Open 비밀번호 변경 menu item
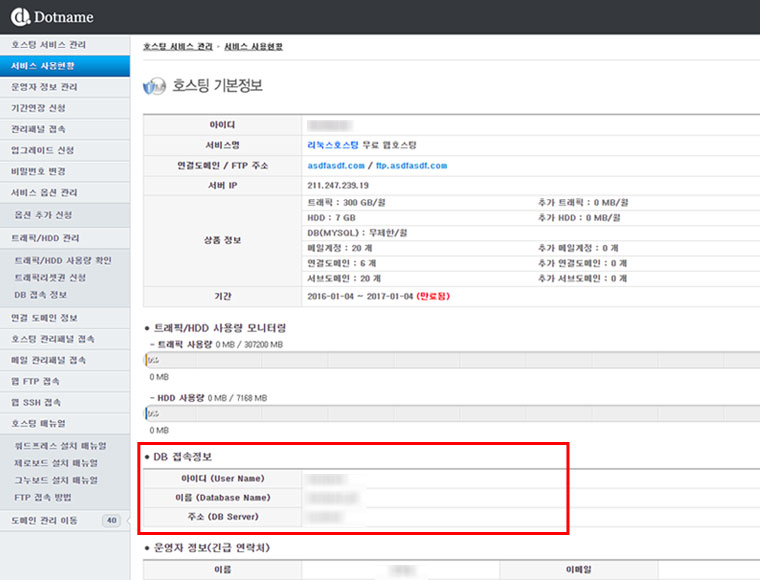The width and height of the screenshot is (760, 580). 39,171
